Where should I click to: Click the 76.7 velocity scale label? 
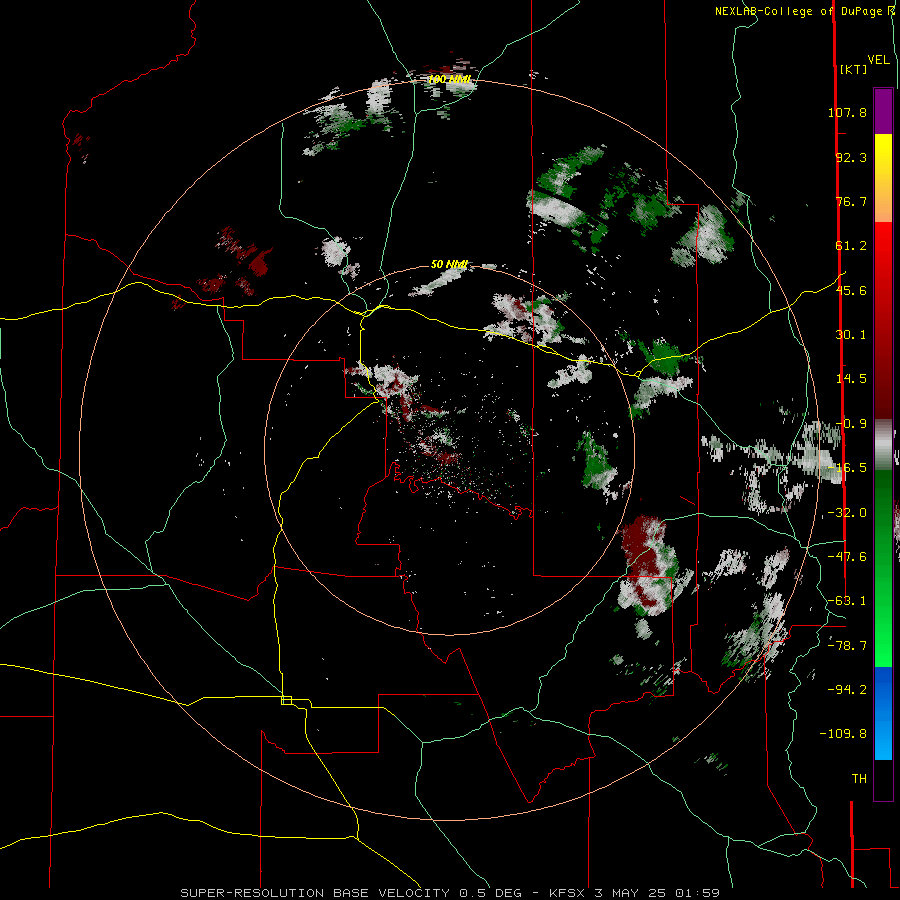tap(851, 201)
